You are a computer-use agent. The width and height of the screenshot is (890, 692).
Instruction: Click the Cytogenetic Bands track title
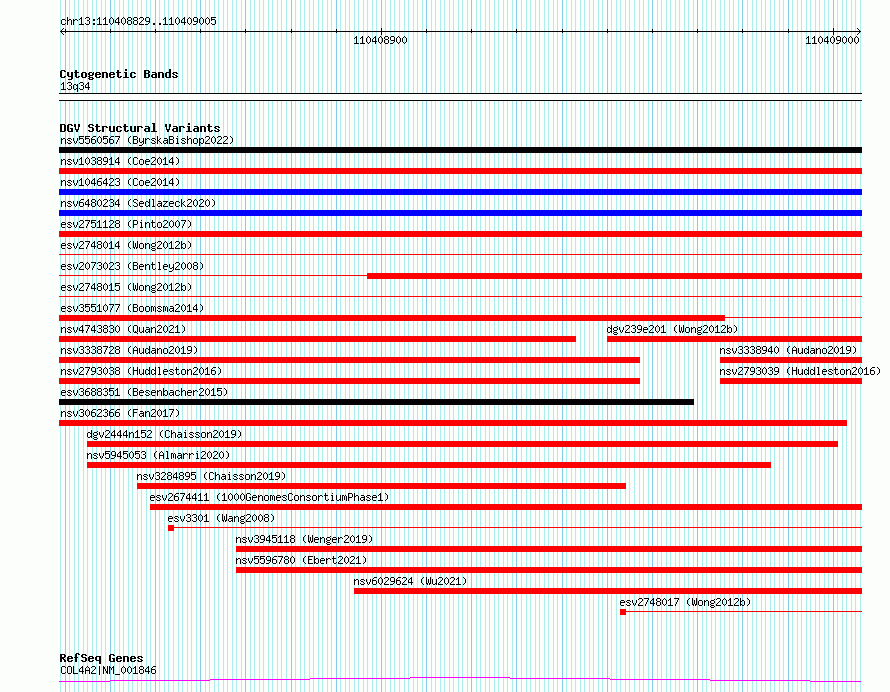coord(119,74)
